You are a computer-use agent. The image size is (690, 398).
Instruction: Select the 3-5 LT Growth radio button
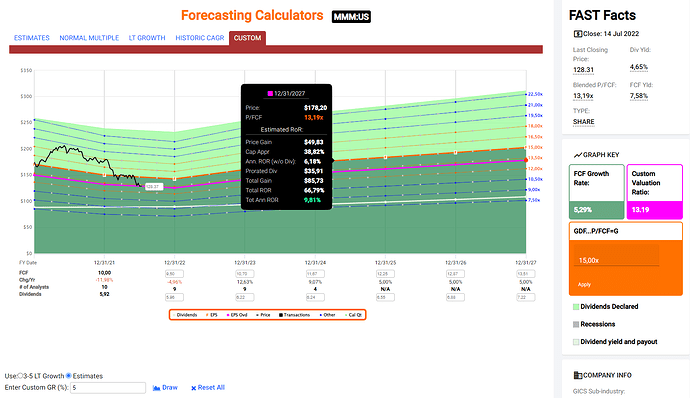(20, 376)
